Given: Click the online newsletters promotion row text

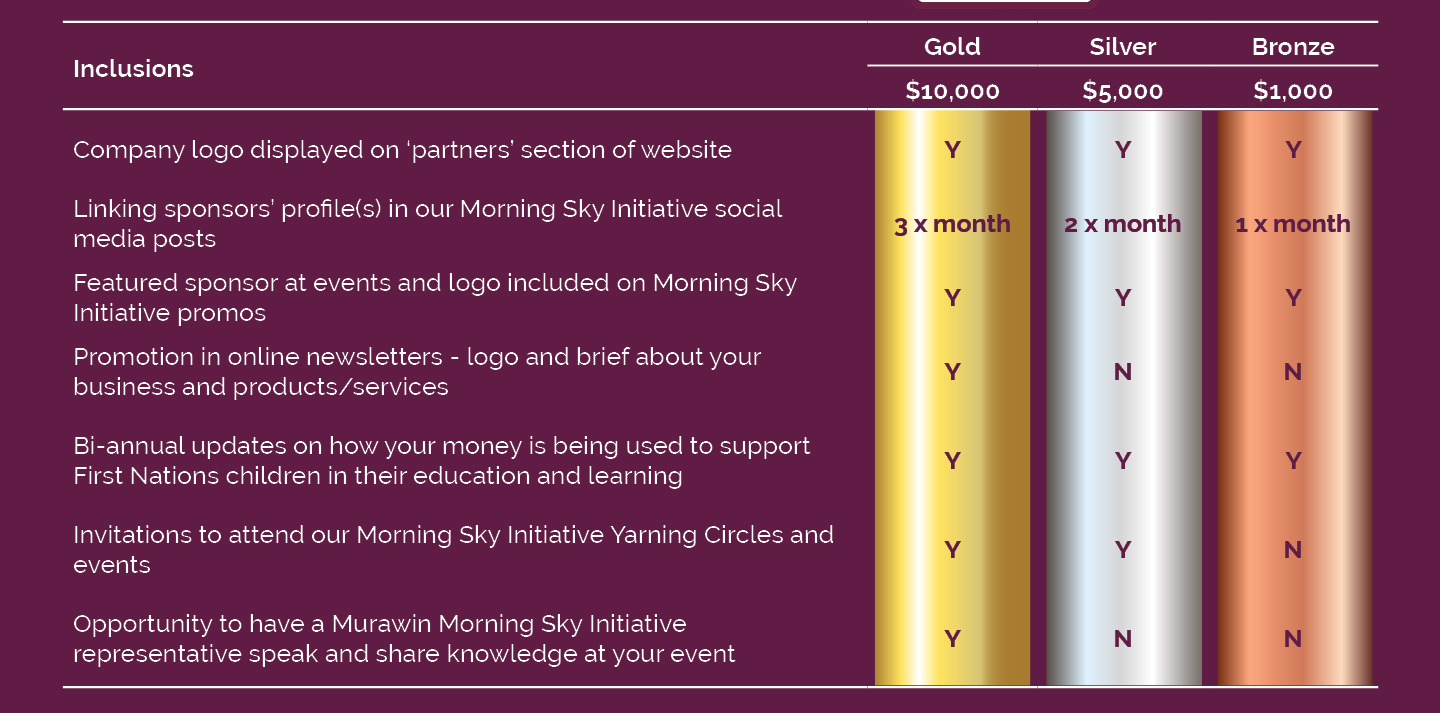Looking at the screenshot, I should click(x=417, y=372).
